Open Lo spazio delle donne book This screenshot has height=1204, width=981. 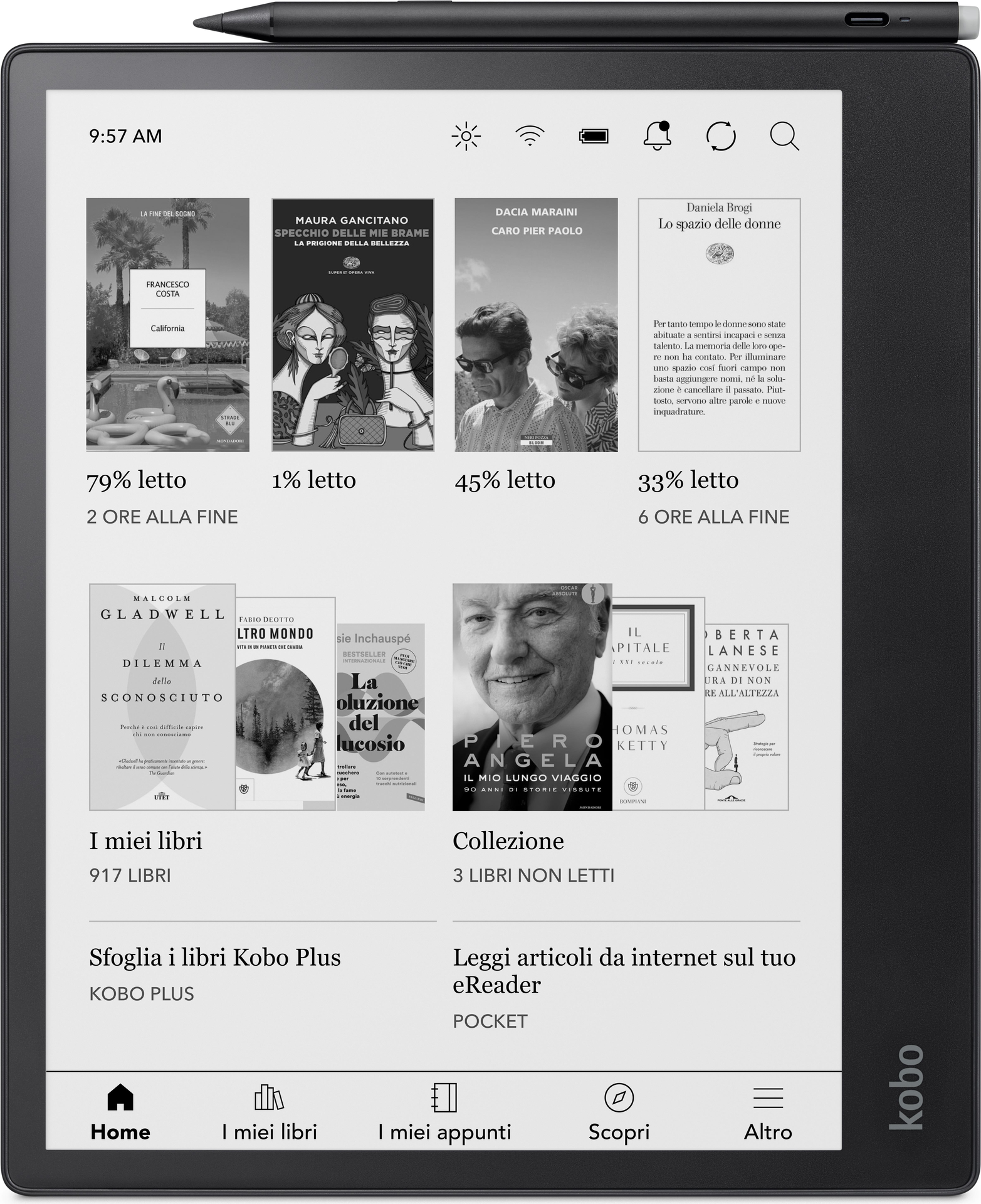pyautogui.click(x=719, y=325)
